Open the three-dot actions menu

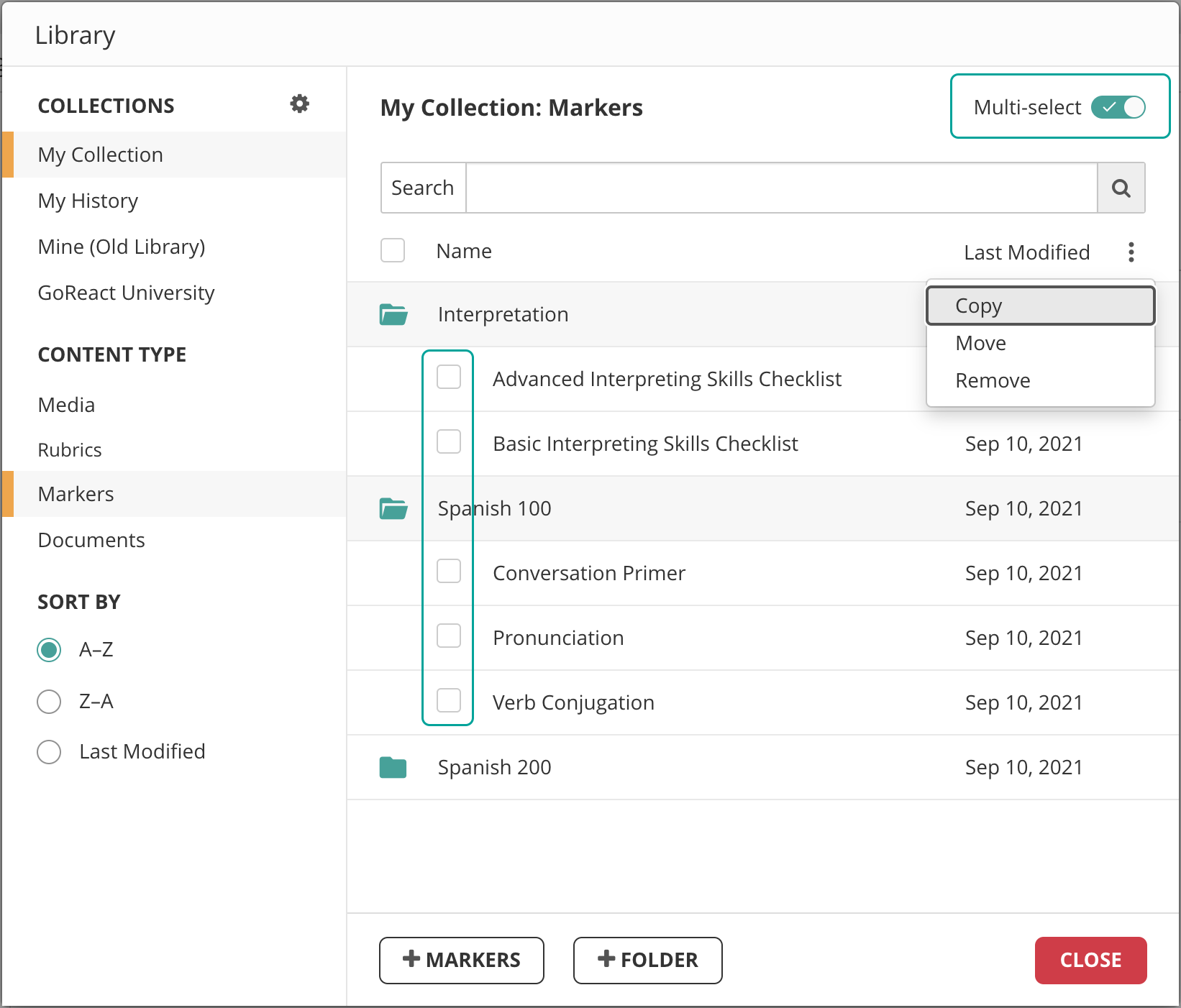(1131, 252)
